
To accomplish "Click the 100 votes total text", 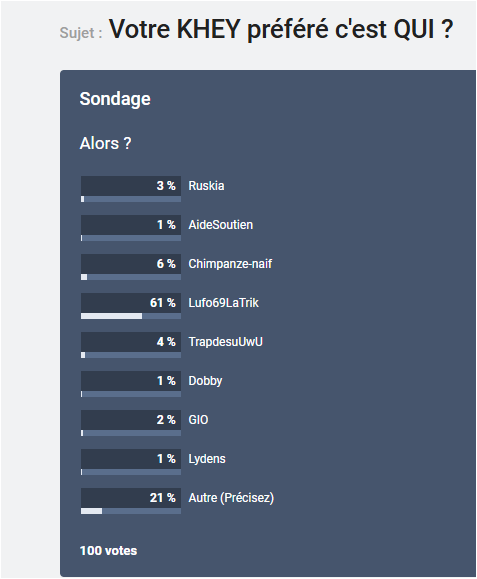I will click(108, 551).
